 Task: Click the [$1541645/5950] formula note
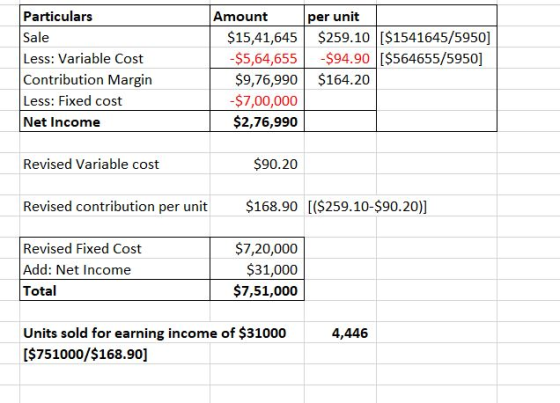pyautogui.click(x=435, y=37)
